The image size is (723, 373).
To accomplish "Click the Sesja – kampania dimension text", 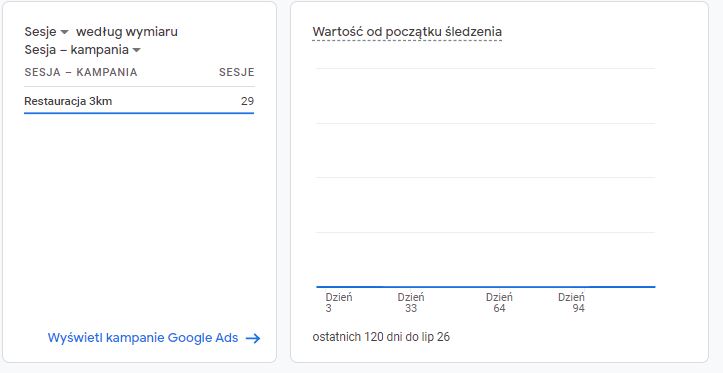I will (77, 50).
